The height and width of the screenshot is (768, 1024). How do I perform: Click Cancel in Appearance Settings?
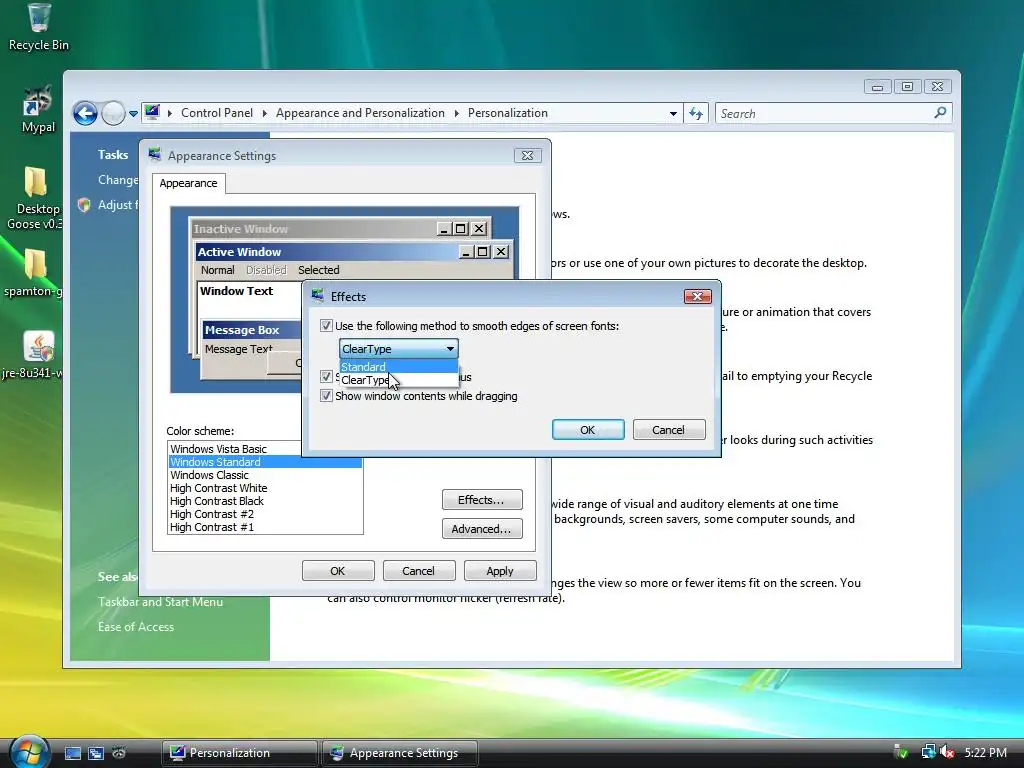(x=419, y=571)
